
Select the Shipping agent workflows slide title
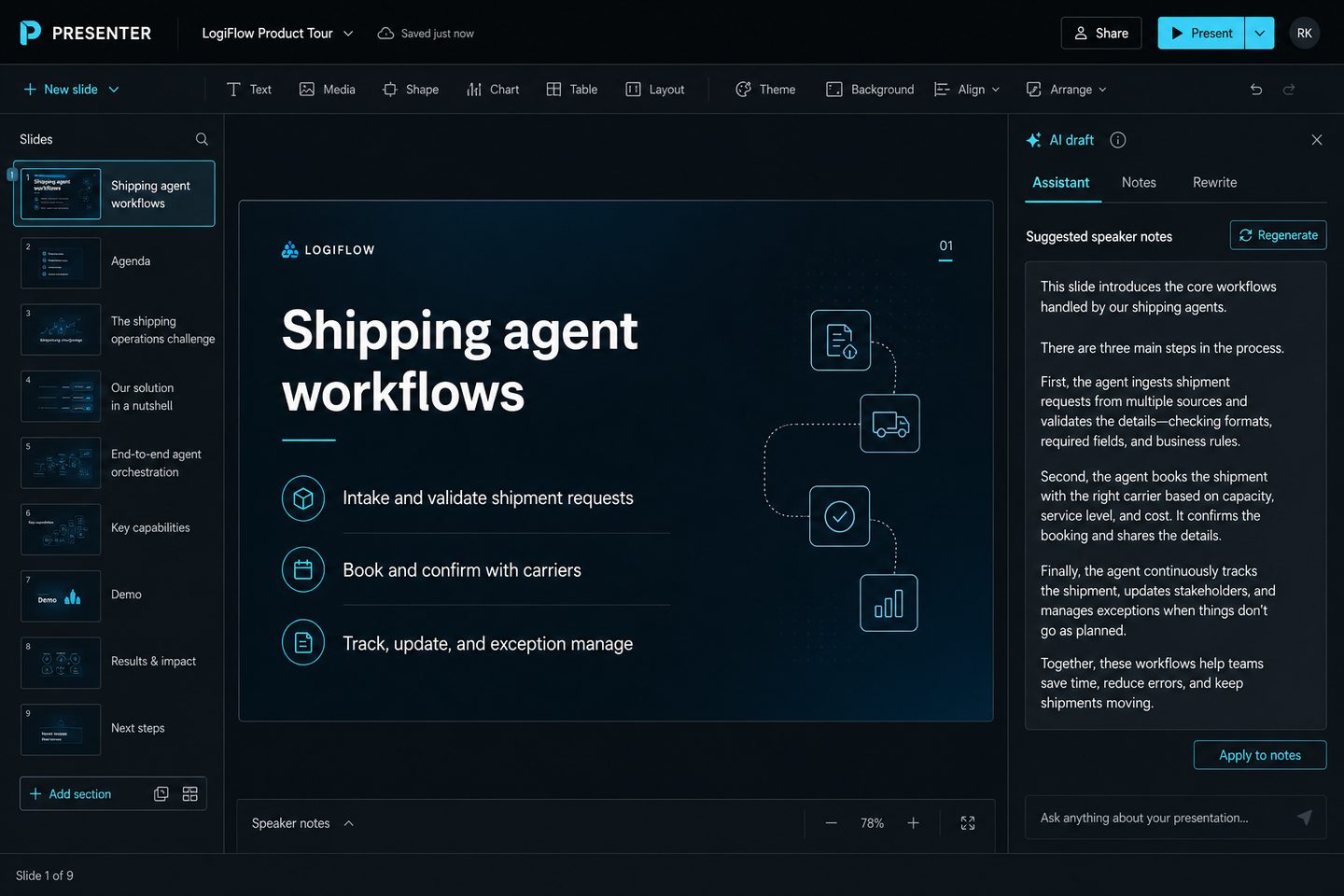click(x=460, y=360)
